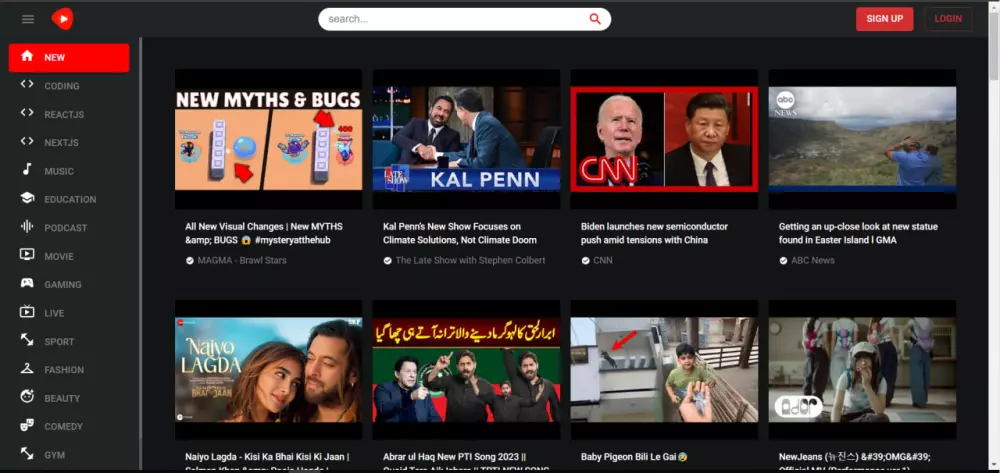Open The Late Show with Stephen Colbert channel
Image resolution: width=1000 pixels, height=473 pixels.
pos(470,260)
